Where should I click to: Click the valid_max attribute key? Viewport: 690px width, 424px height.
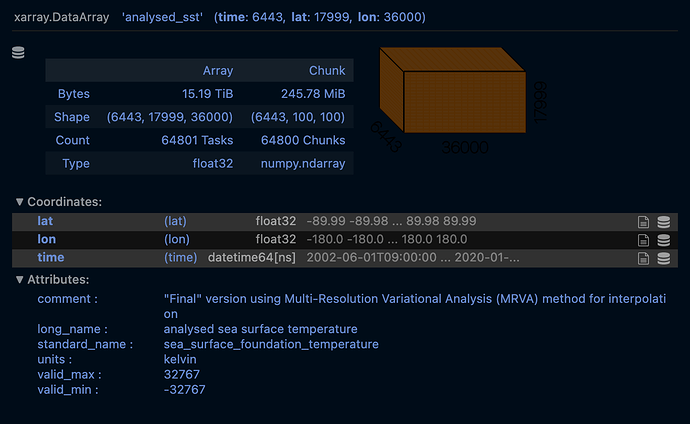pos(69,374)
